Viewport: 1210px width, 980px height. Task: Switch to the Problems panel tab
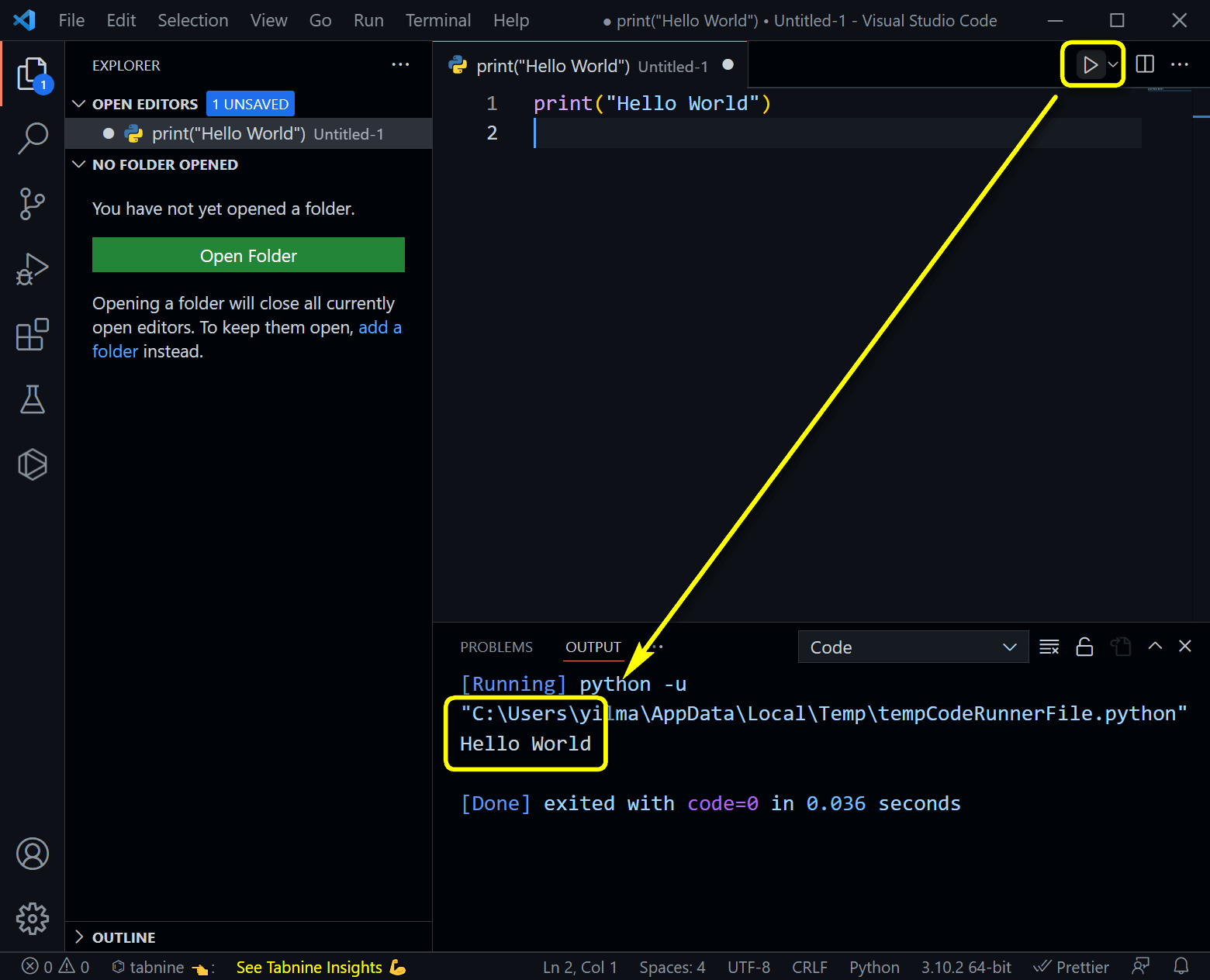496,647
